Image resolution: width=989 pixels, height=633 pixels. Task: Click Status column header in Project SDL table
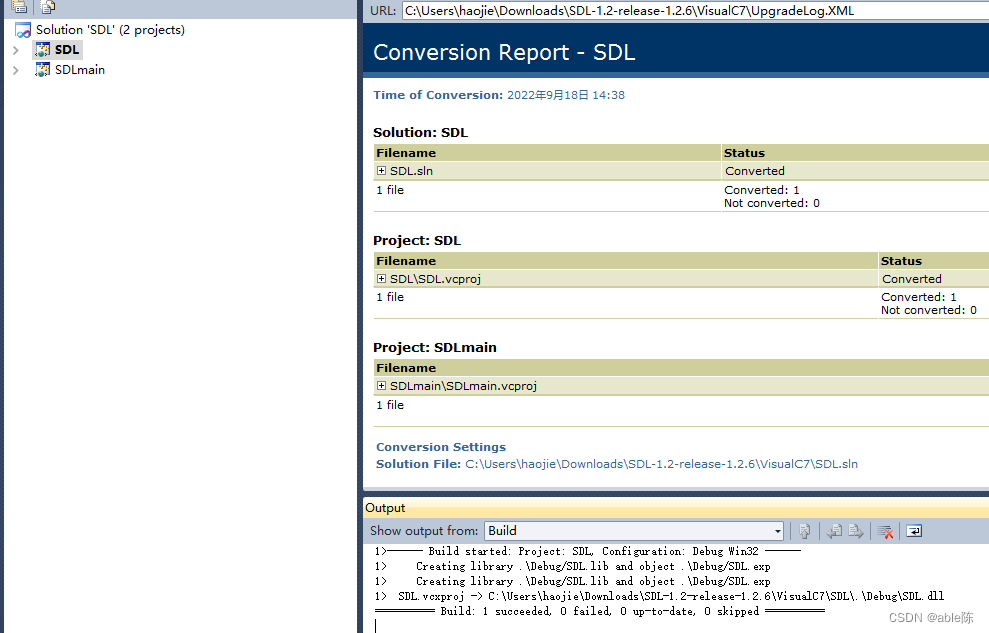933,260
